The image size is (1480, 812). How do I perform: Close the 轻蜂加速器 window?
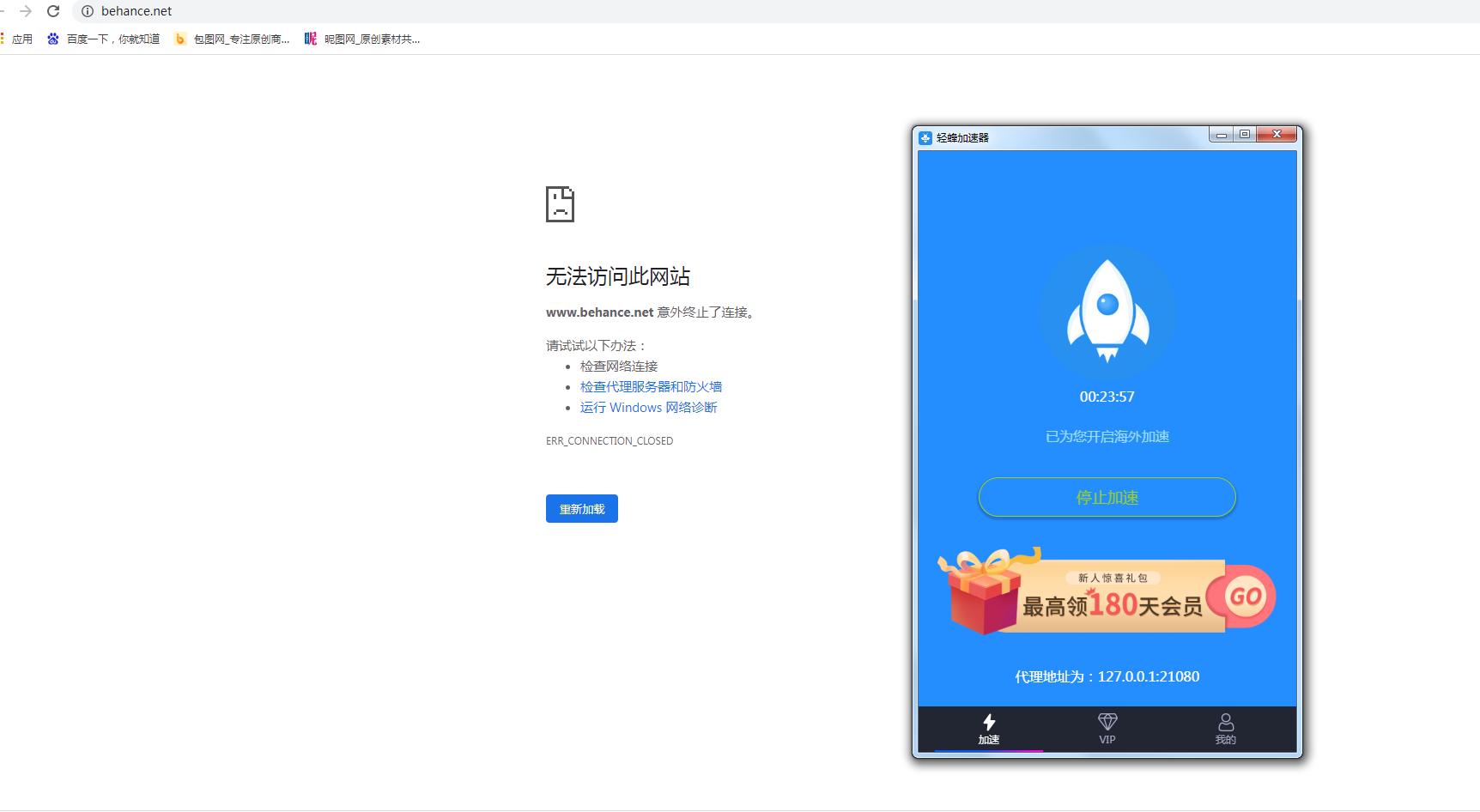[1277, 135]
